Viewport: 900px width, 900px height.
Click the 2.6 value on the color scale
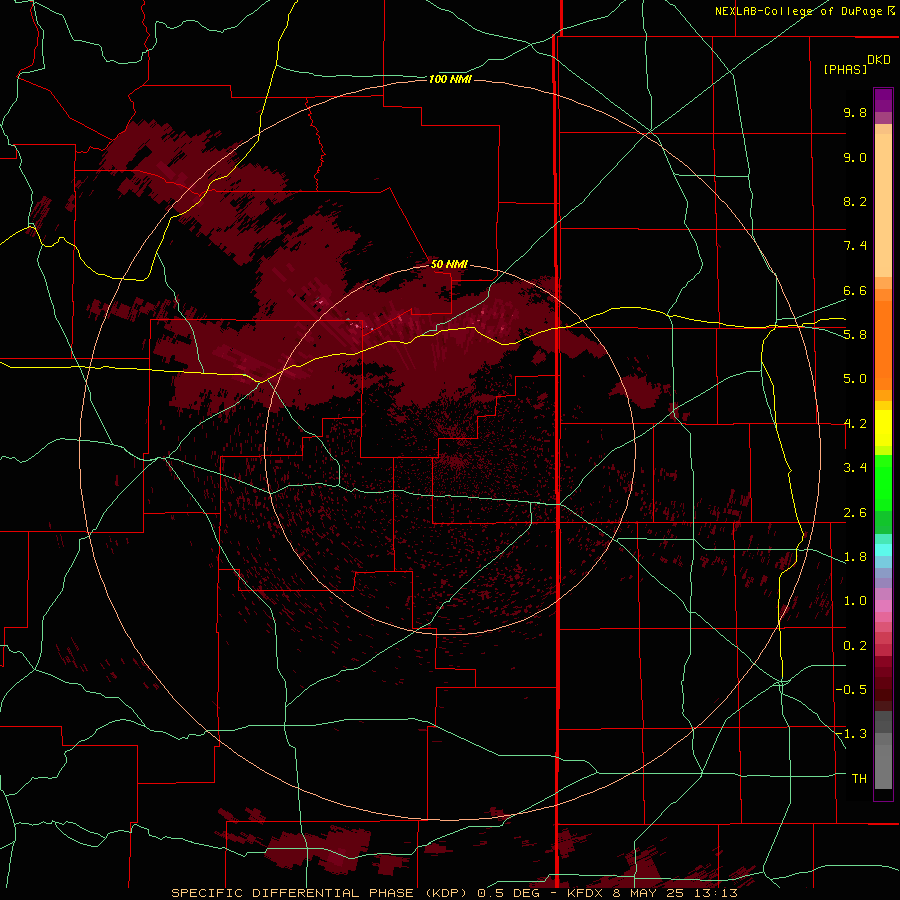(855, 513)
